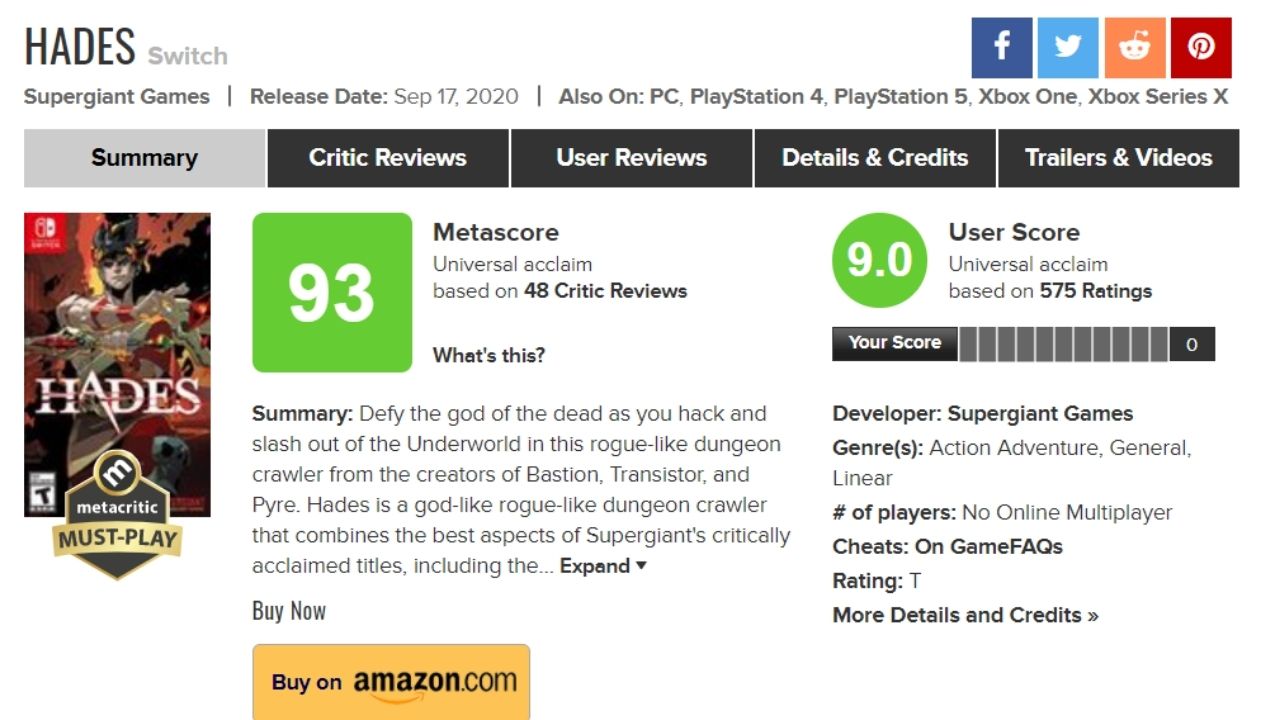Open the 575 Ratings link
Viewport: 1280px width, 720px height.
(1095, 291)
